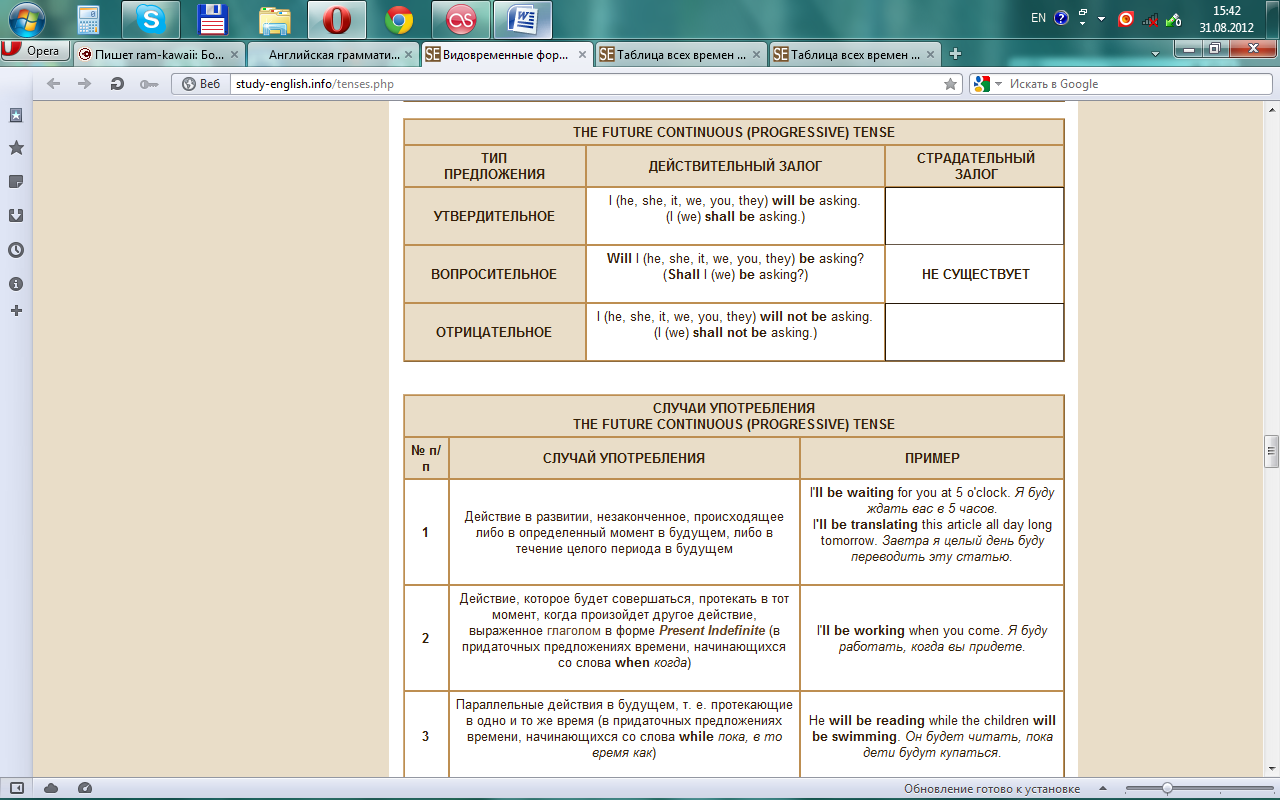Click 'Обновление готово к установке' notification
The image size is (1280, 800).
pyautogui.click(x=992, y=789)
